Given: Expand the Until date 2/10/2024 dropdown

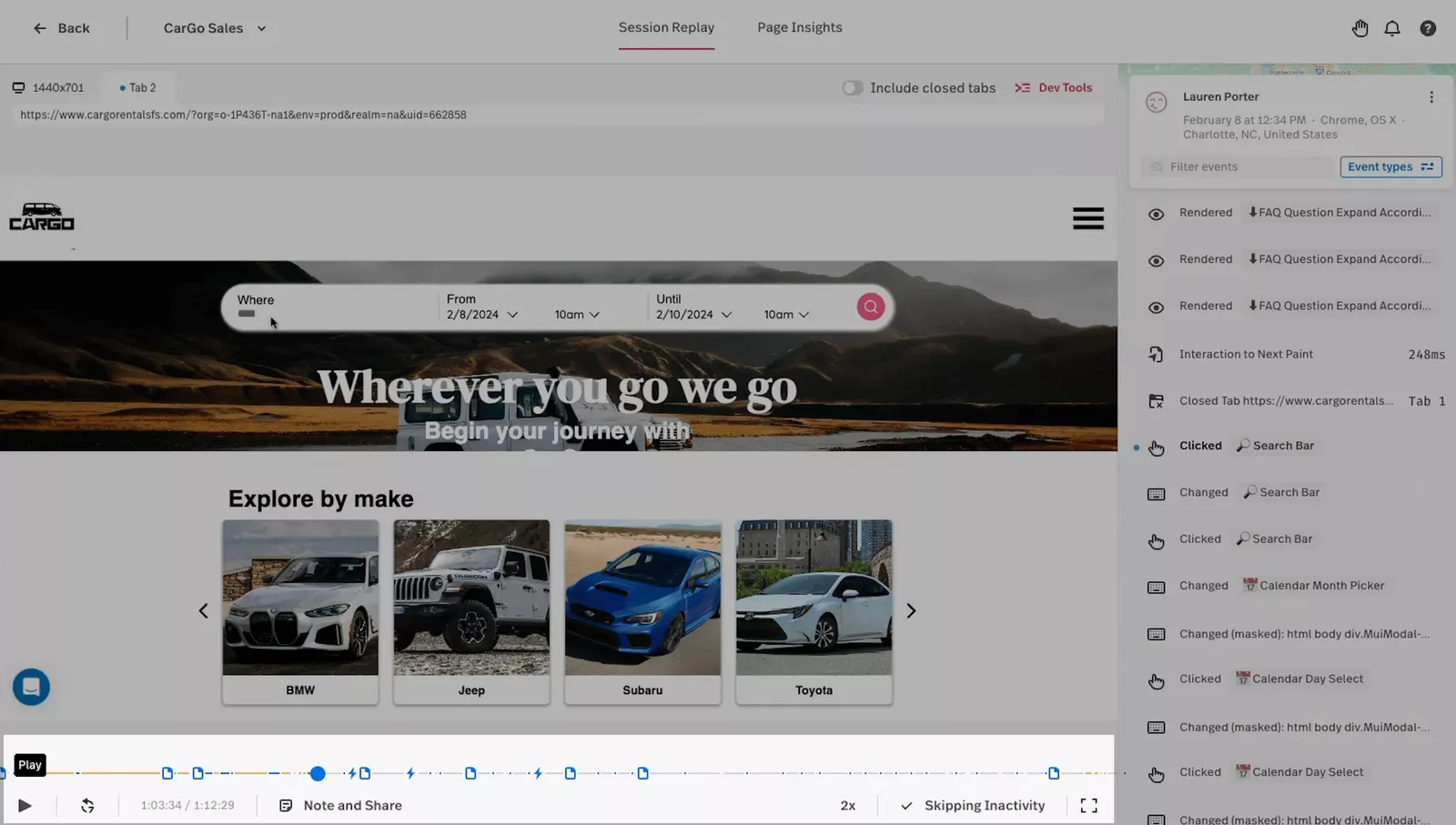Looking at the screenshot, I should tap(693, 315).
